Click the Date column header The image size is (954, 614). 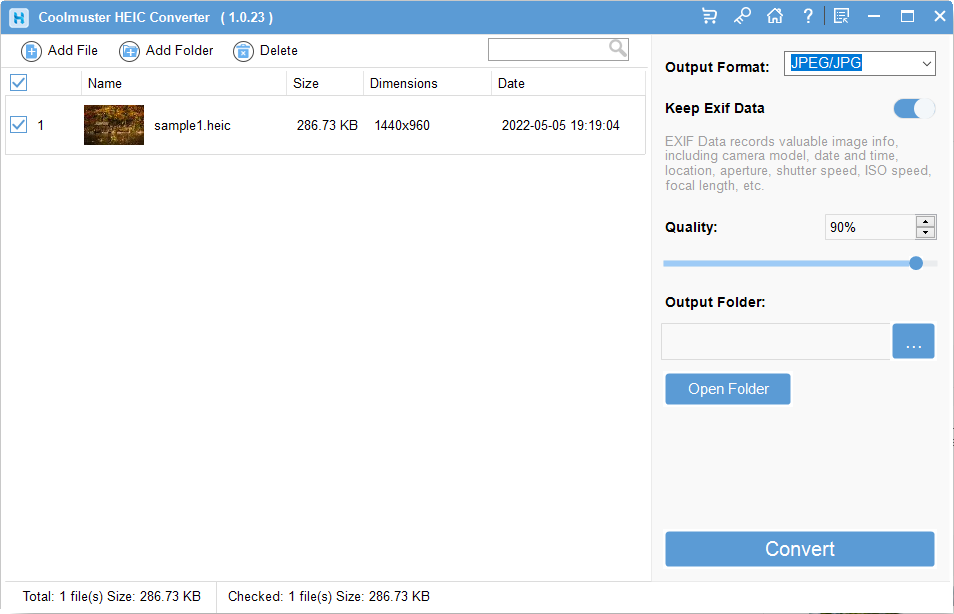pyautogui.click(x=511, y=83)
